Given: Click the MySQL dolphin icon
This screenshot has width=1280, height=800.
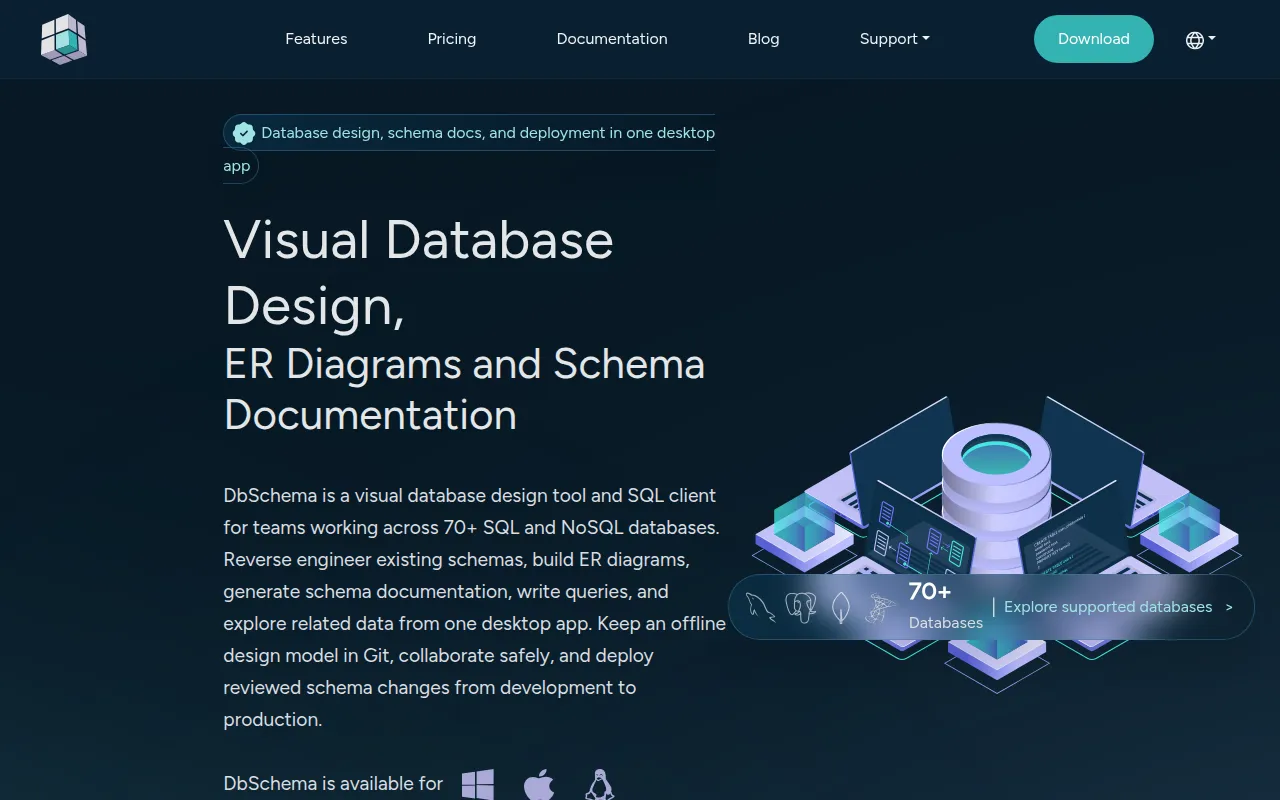Looking at the screenshot, I should [760, 607].
